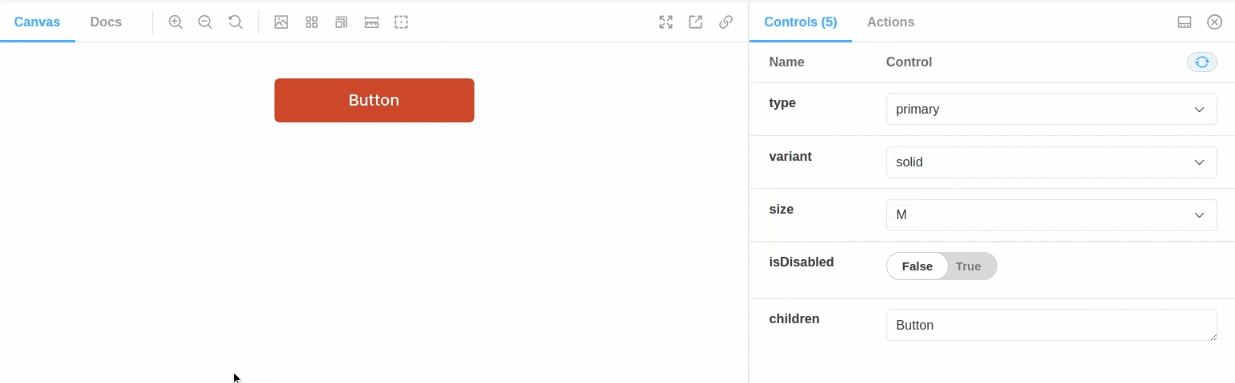The height and width of the screenshot is (383, 1235).
Task: Apply outlines to the preview
Action: click(401, 22)
